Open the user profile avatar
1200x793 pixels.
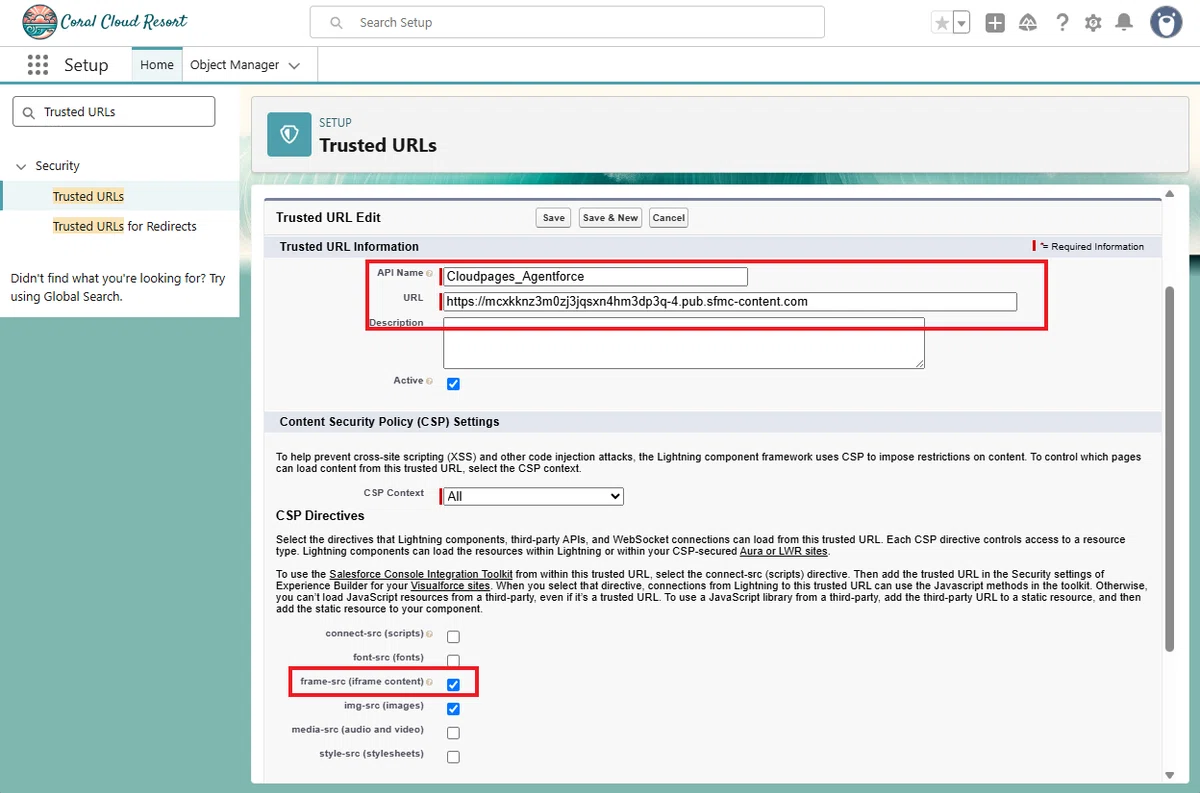click(1165, 22)
